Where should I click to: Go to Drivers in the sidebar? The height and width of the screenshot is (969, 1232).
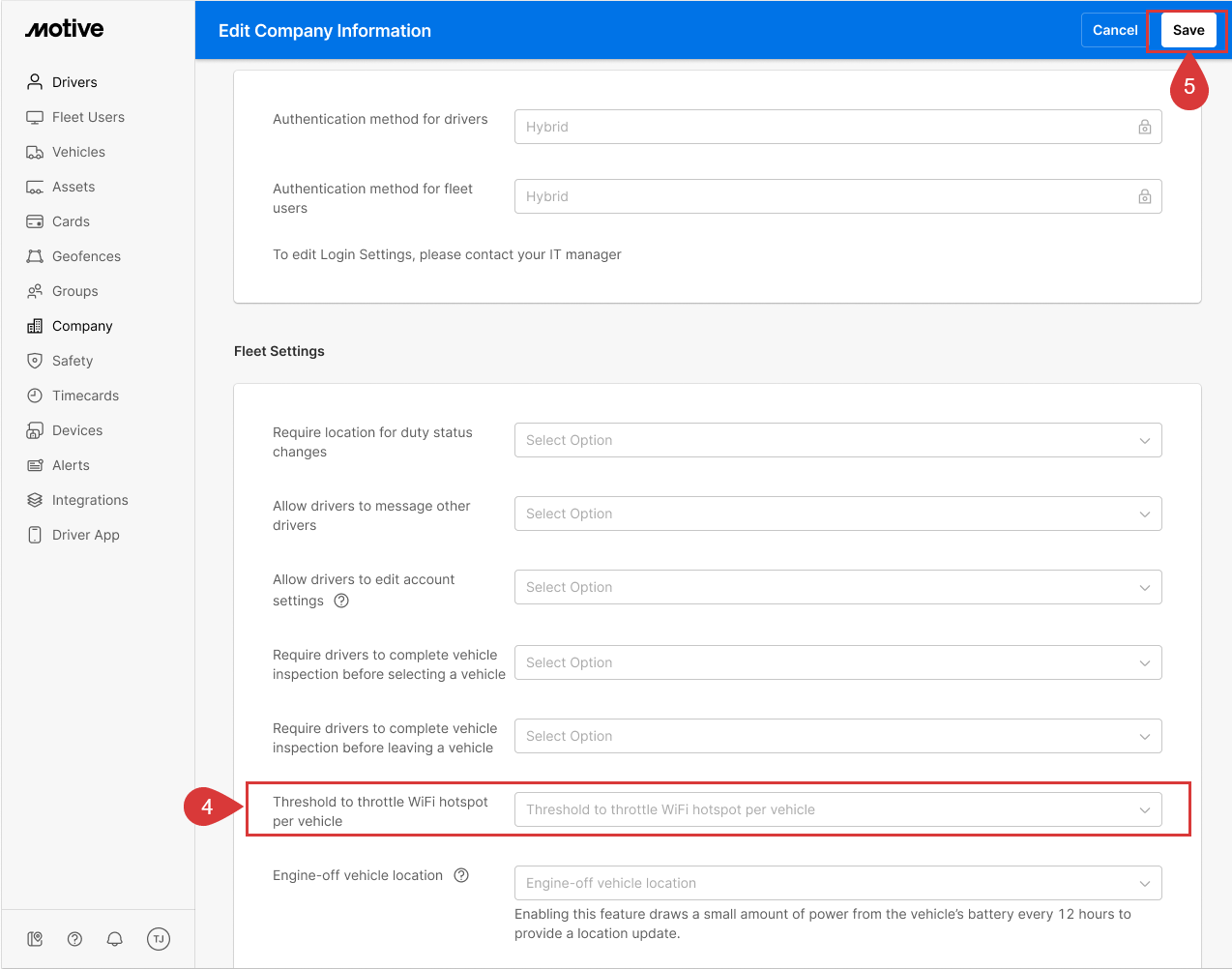click(74, 82)
